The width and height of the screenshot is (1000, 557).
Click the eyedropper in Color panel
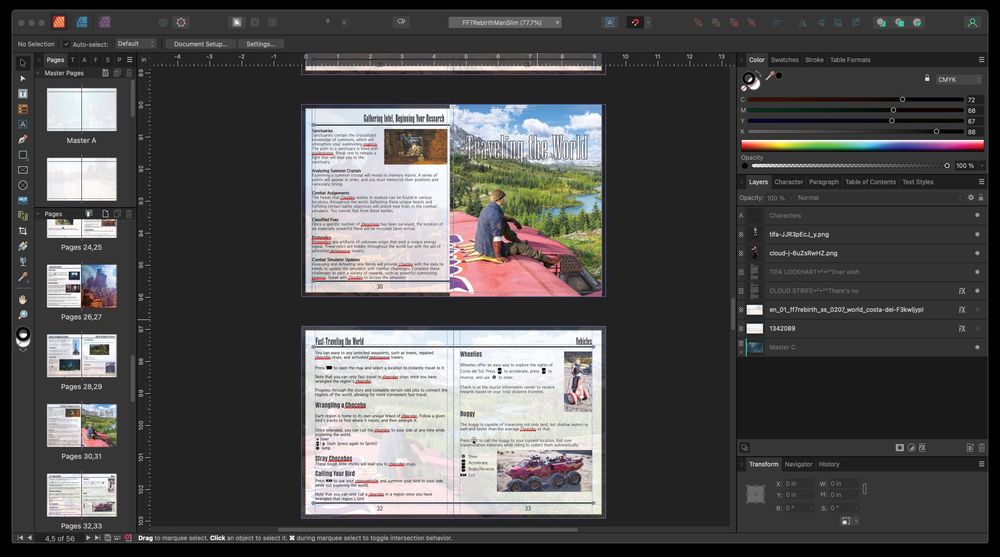(x=770, y=76)
